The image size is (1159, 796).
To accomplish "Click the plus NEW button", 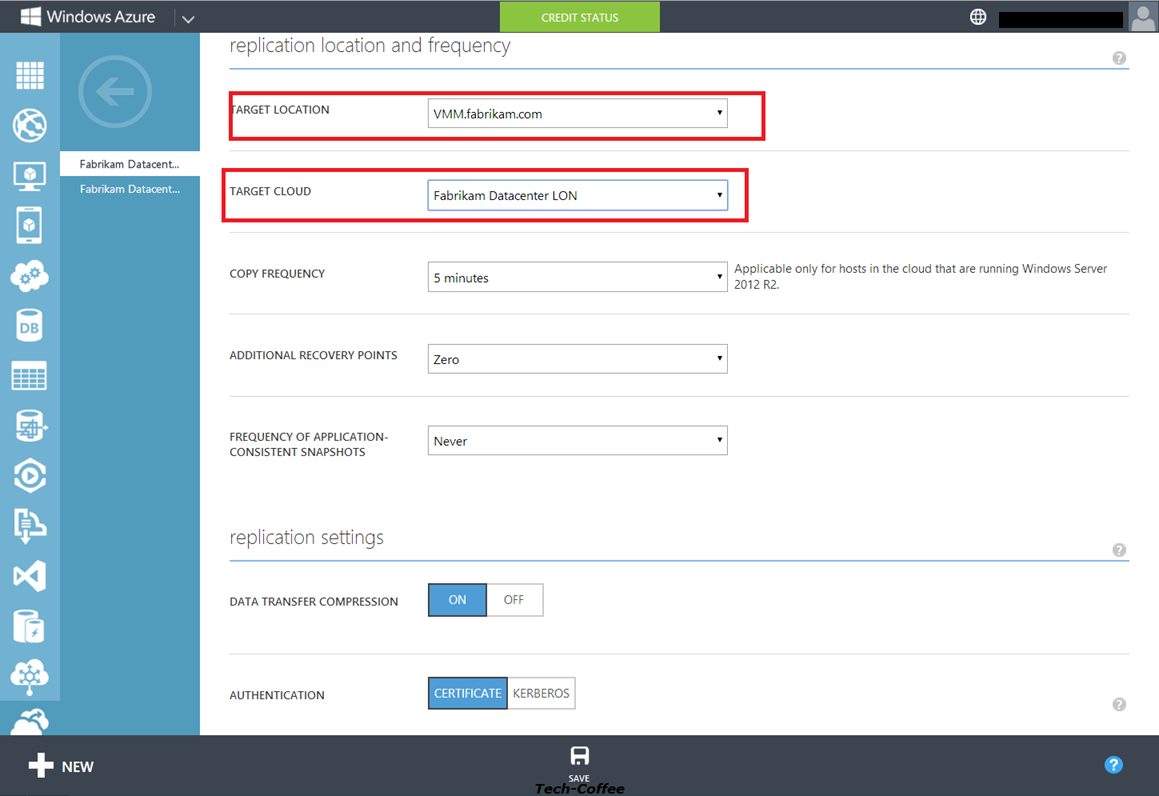I will [x=61, y=766].
